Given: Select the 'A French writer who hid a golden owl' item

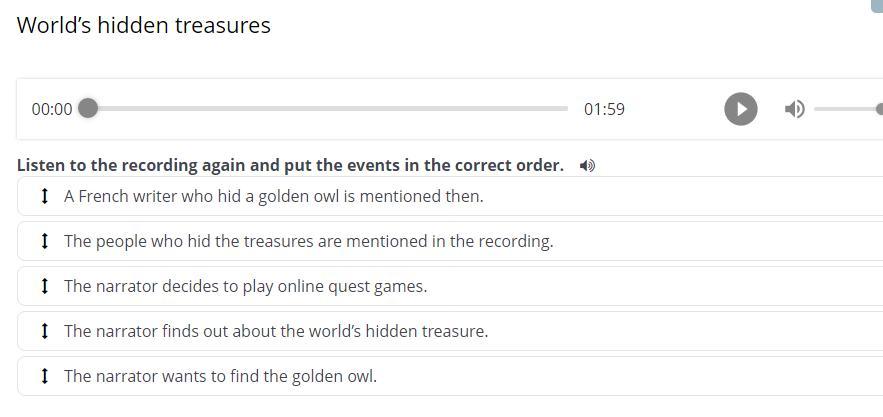Looking at the screenshot, I should [x=273, y=196].
